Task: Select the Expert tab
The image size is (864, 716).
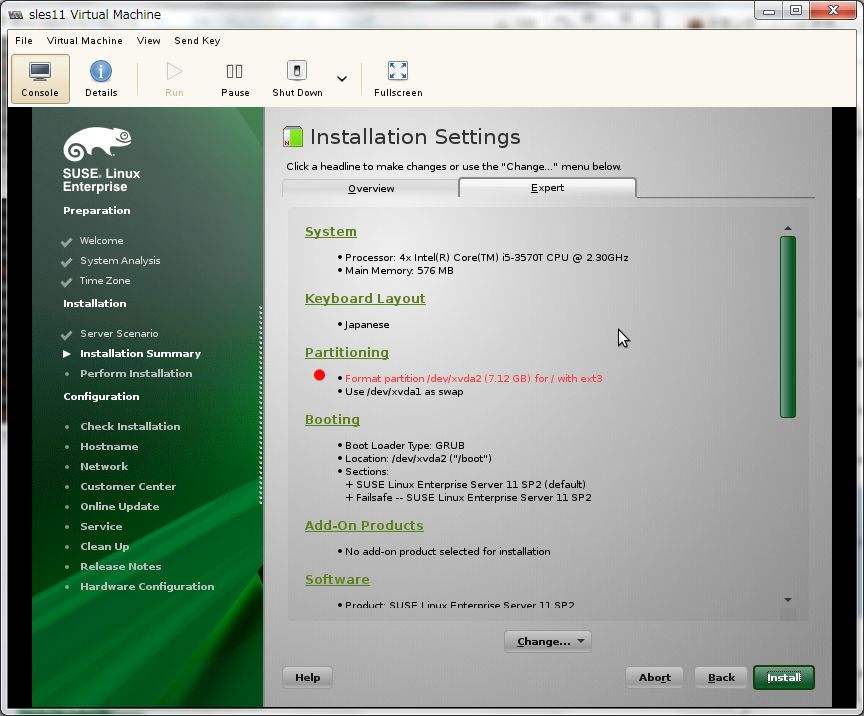Action: tap(547, 187)
